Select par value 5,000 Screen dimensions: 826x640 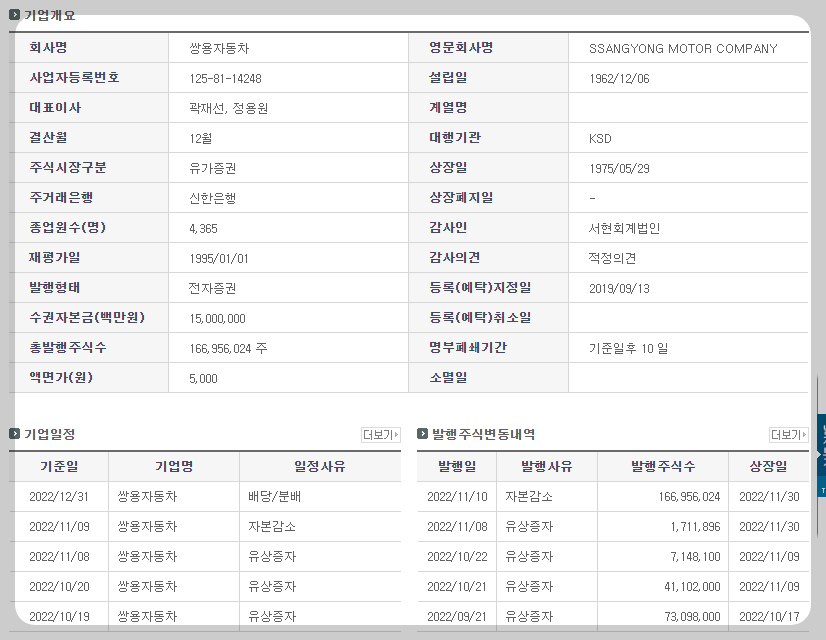[203, 379]
